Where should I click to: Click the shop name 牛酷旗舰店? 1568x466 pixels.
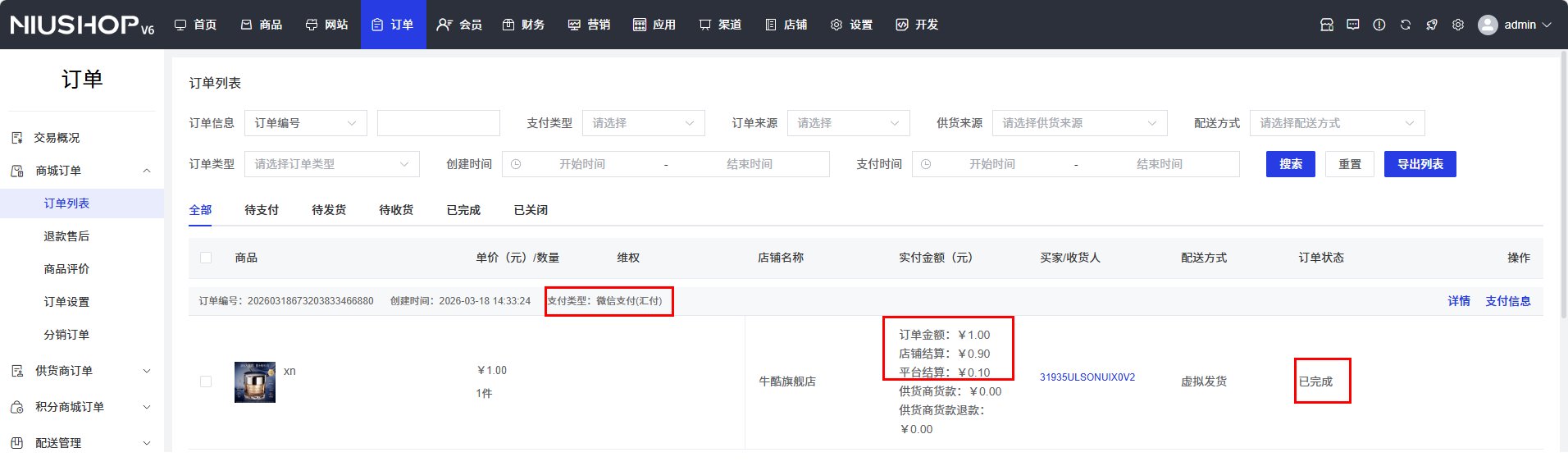pos(787,381)
